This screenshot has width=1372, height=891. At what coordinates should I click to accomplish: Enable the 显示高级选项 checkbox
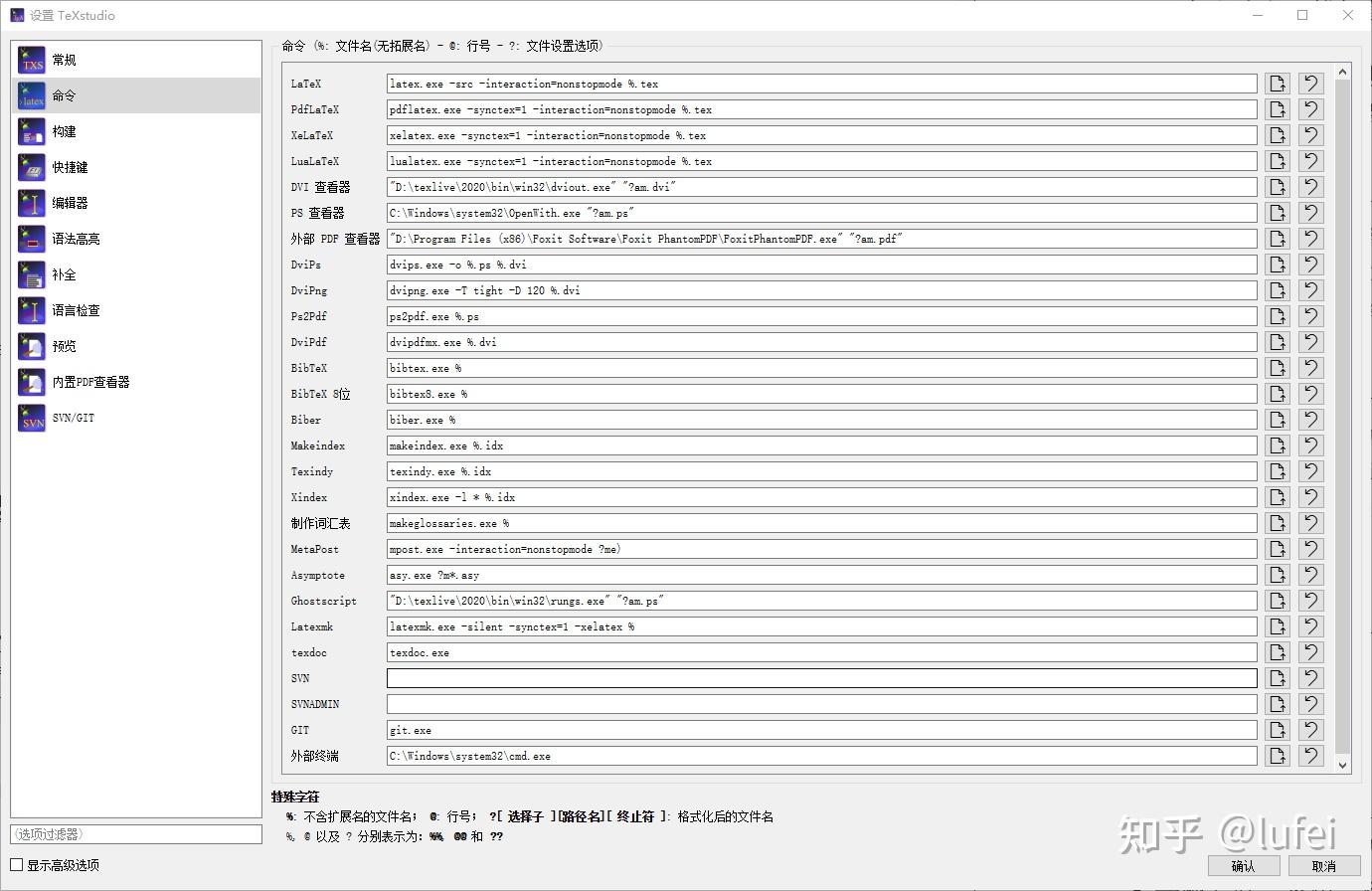tap(16, 864)
